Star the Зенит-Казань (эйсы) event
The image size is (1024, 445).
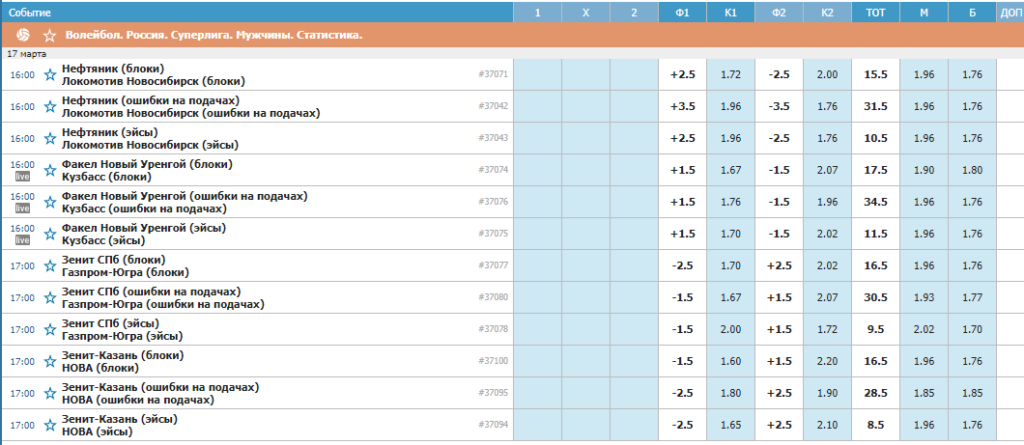click(50, 425)
